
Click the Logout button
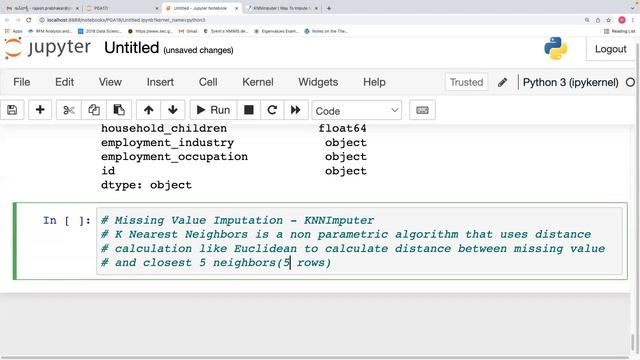pos(610,49)
